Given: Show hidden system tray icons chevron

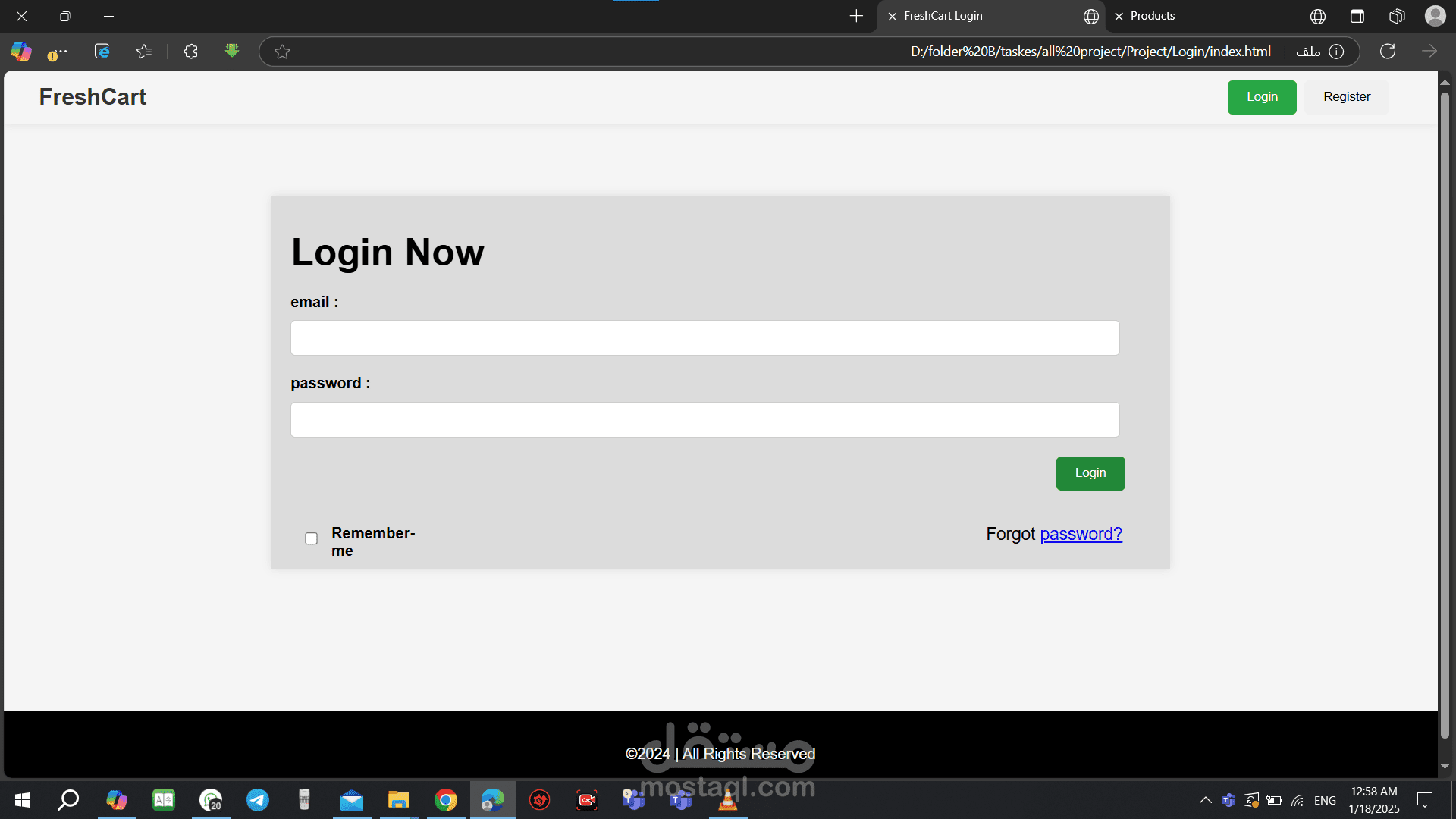Looking at the screenshot, I should coord(1205,800).
